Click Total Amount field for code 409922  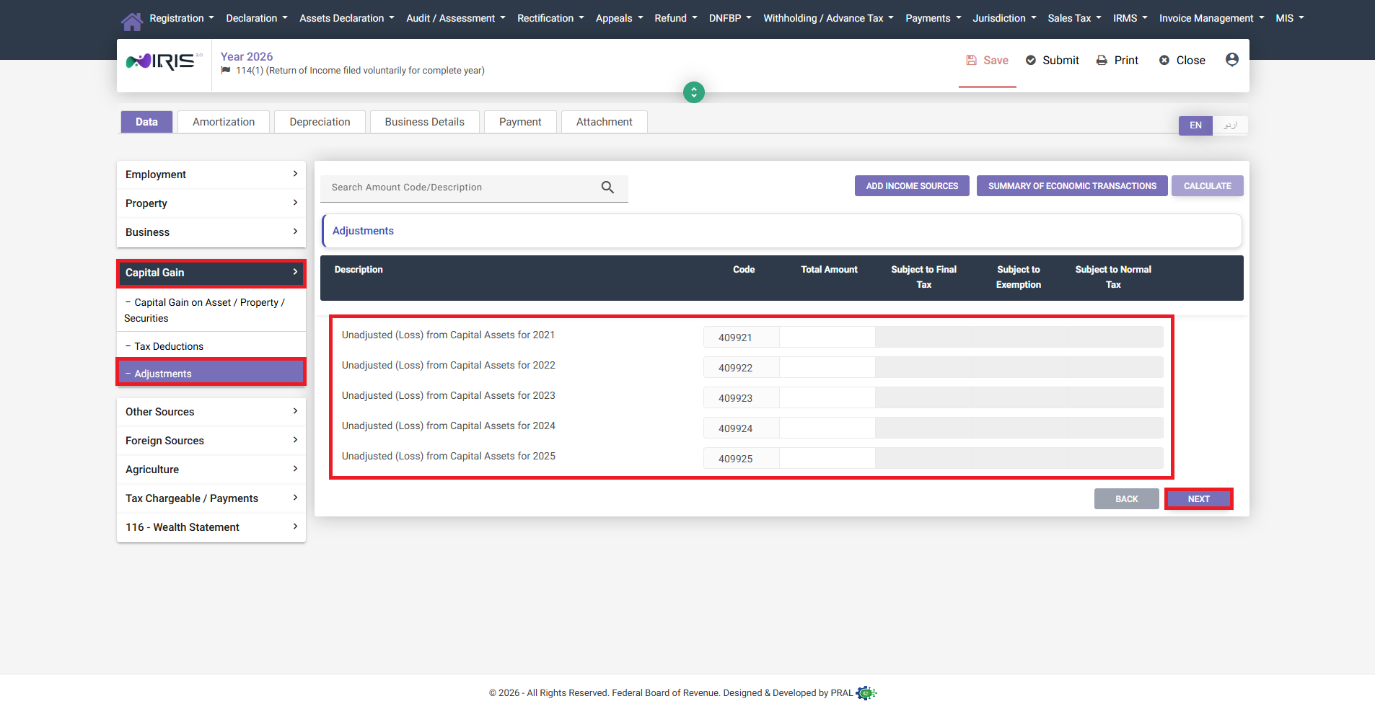[x=827, y=367]
